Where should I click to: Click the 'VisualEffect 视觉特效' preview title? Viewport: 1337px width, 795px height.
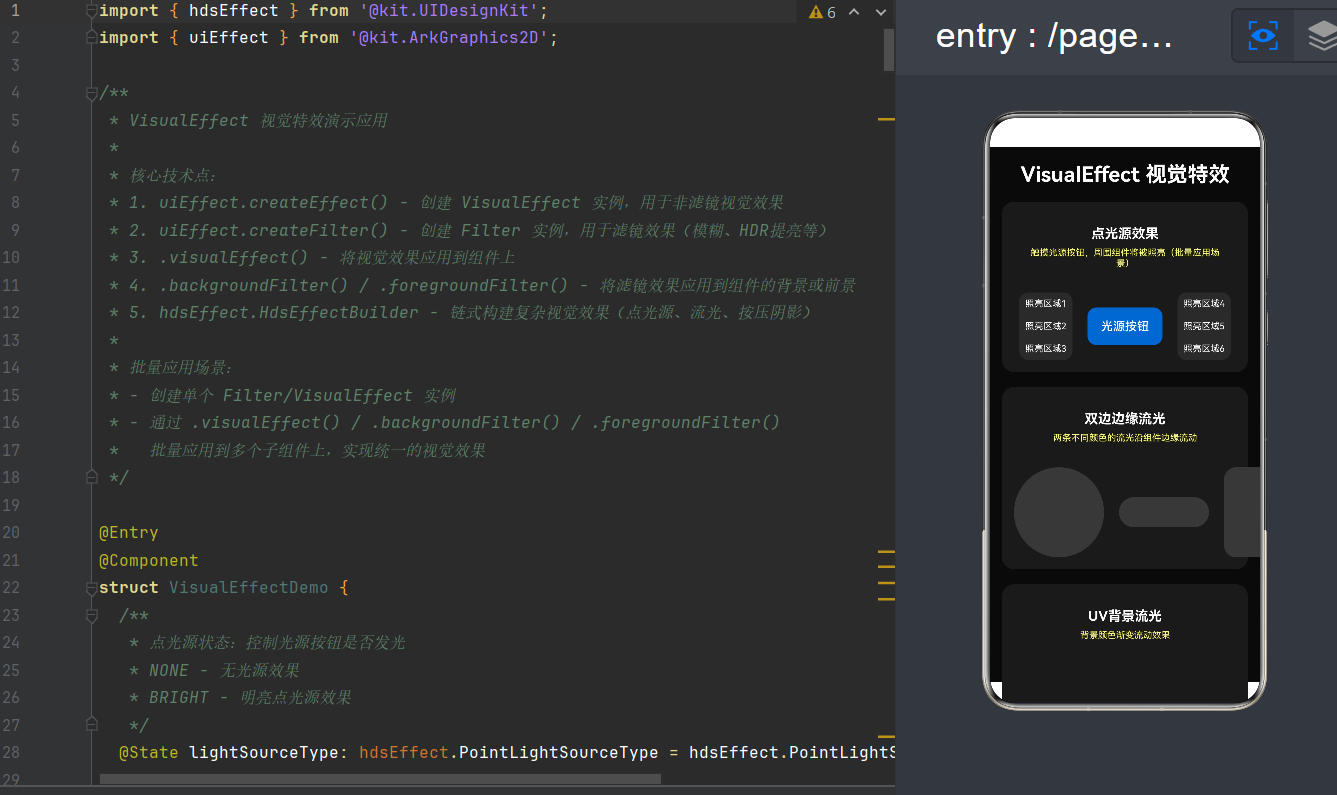coord(1125,174)
